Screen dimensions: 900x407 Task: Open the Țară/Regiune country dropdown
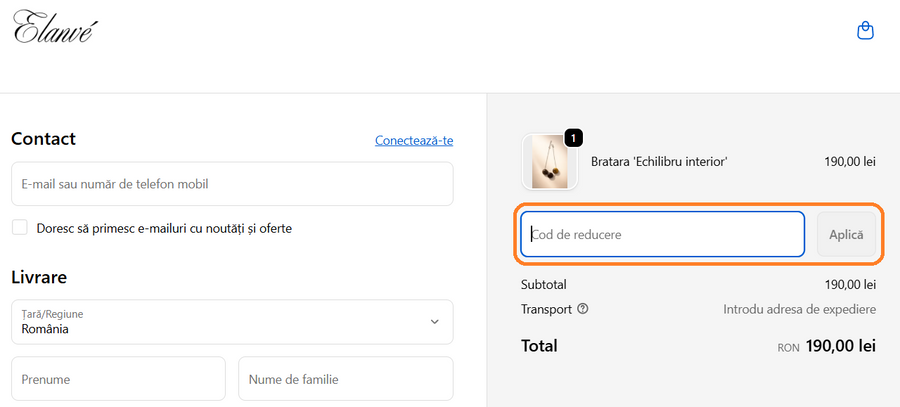231,321
